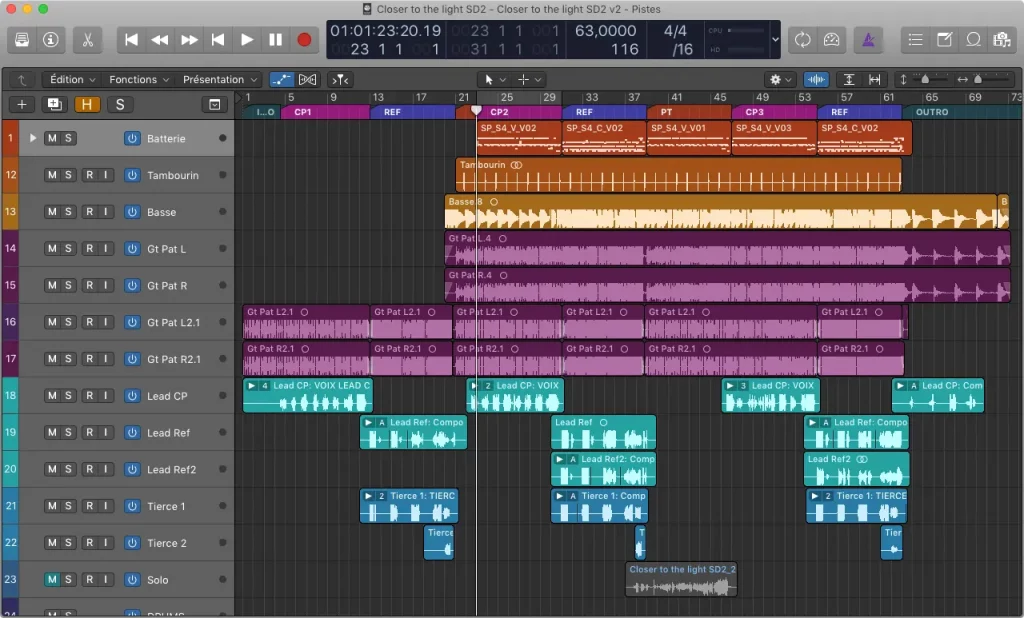Solo the Tambourin track

(x=68, y=175)
